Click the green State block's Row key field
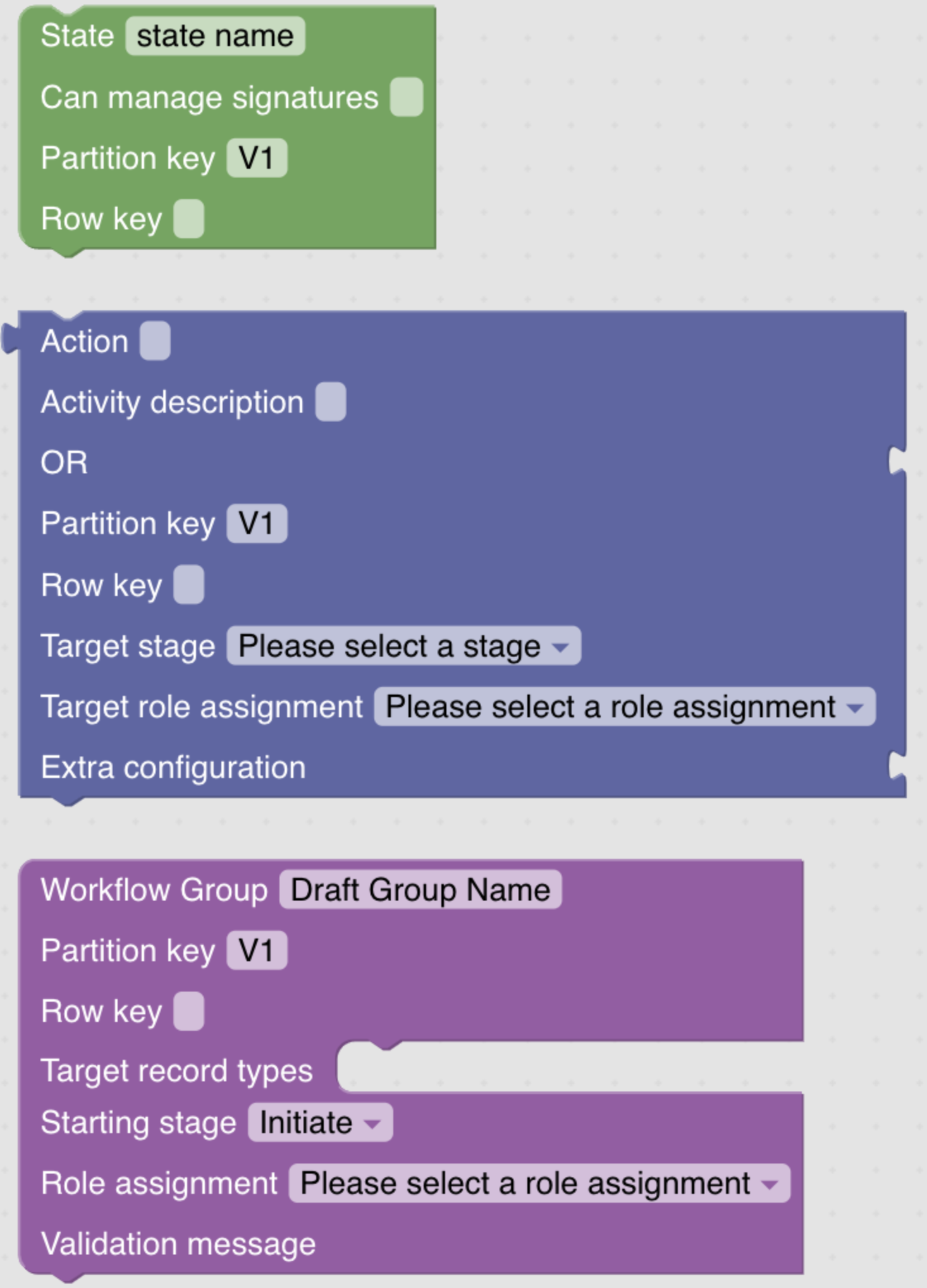 pyautogui.click(x=188, y=219)
